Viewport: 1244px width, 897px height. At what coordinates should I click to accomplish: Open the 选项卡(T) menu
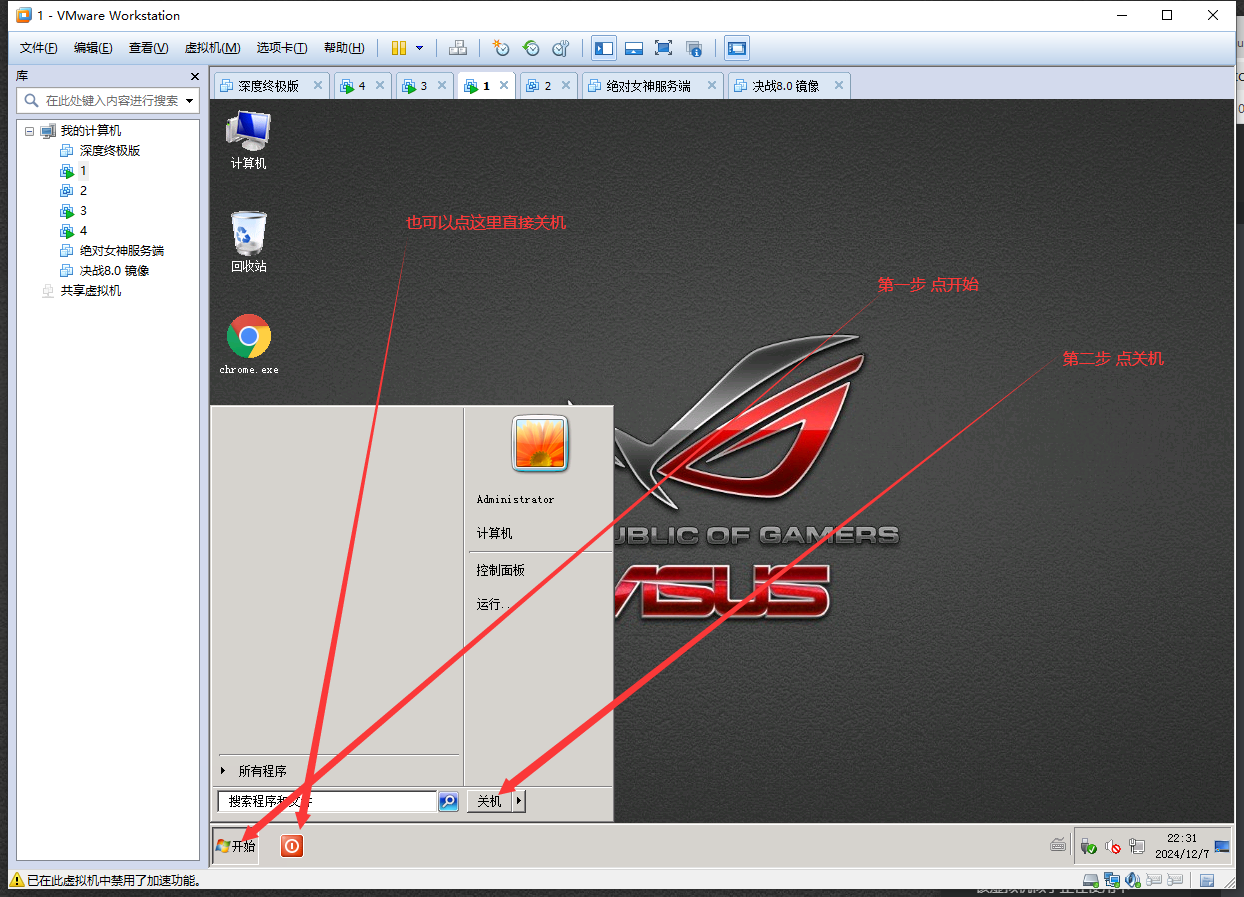point(282,48)
